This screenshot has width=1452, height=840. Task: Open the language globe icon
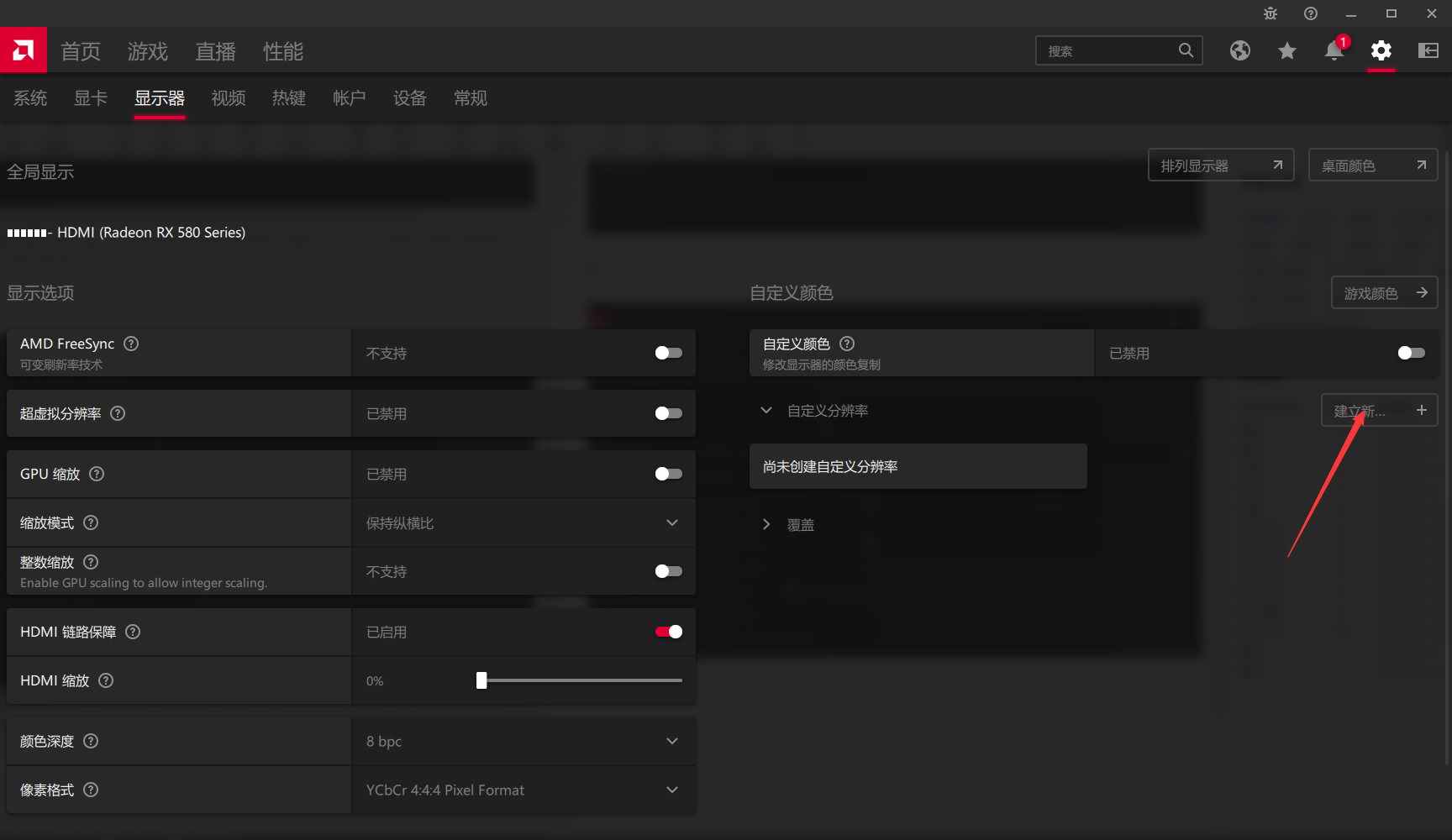tap(1240, 51)
